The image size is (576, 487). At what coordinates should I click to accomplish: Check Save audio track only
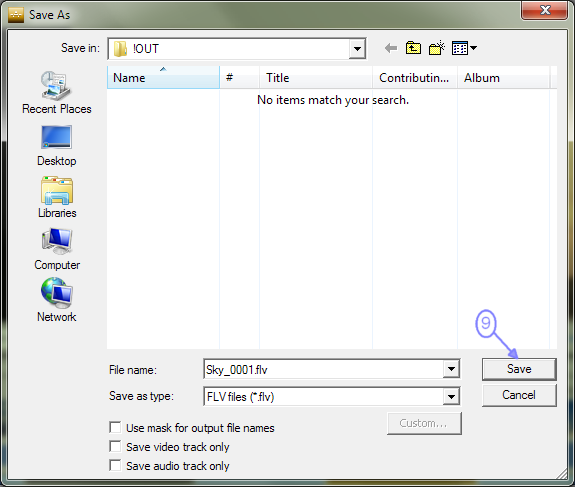coord(115,466)
